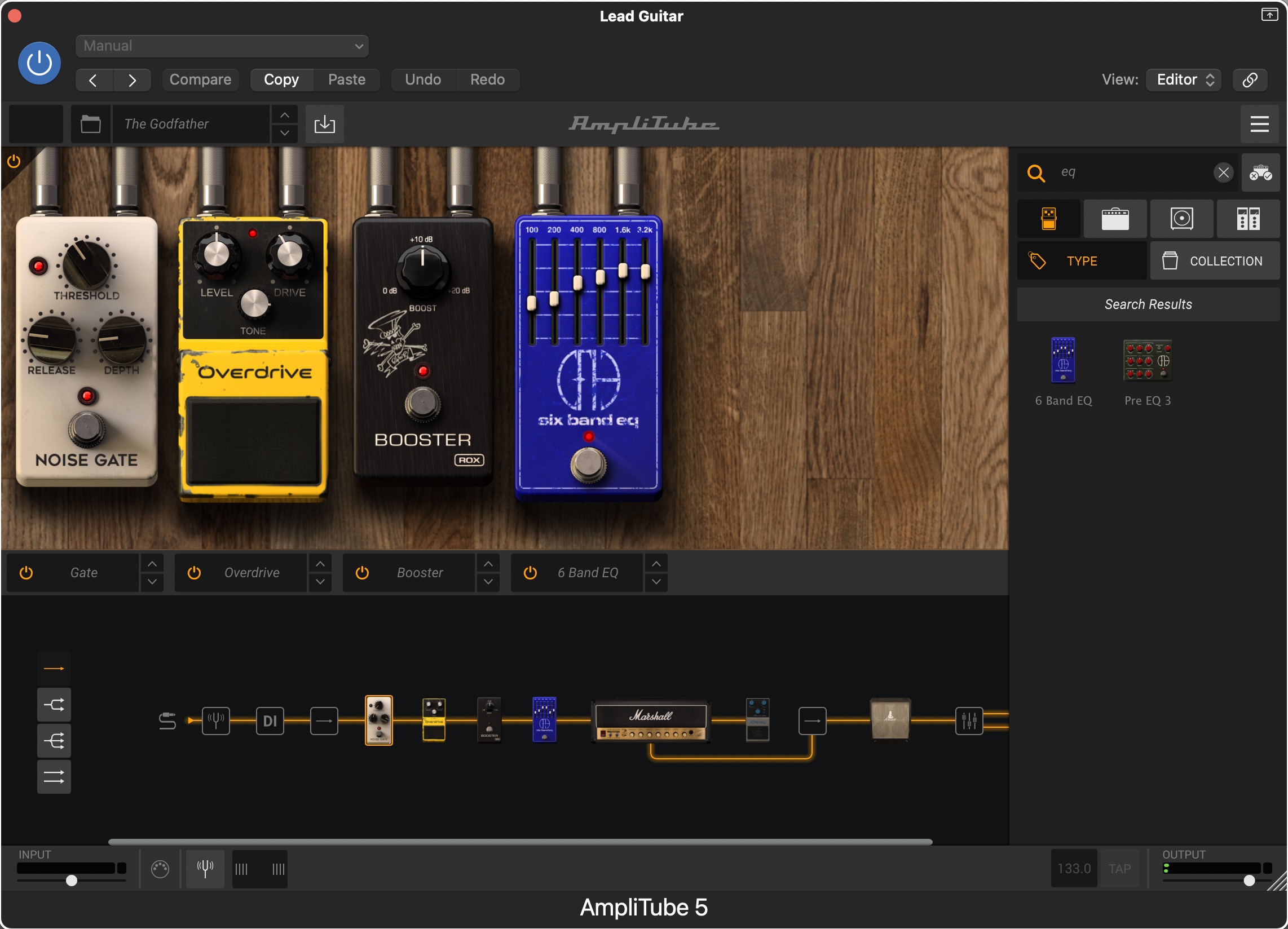Screen dimensions: 1288x929
Task: Open the View Editor dropdown
Action: 1184,79
